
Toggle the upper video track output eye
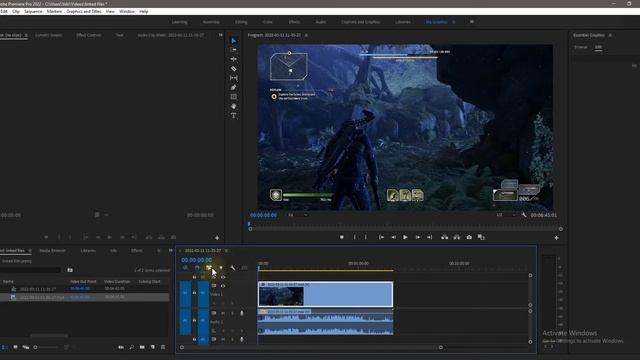coord(223,277)
